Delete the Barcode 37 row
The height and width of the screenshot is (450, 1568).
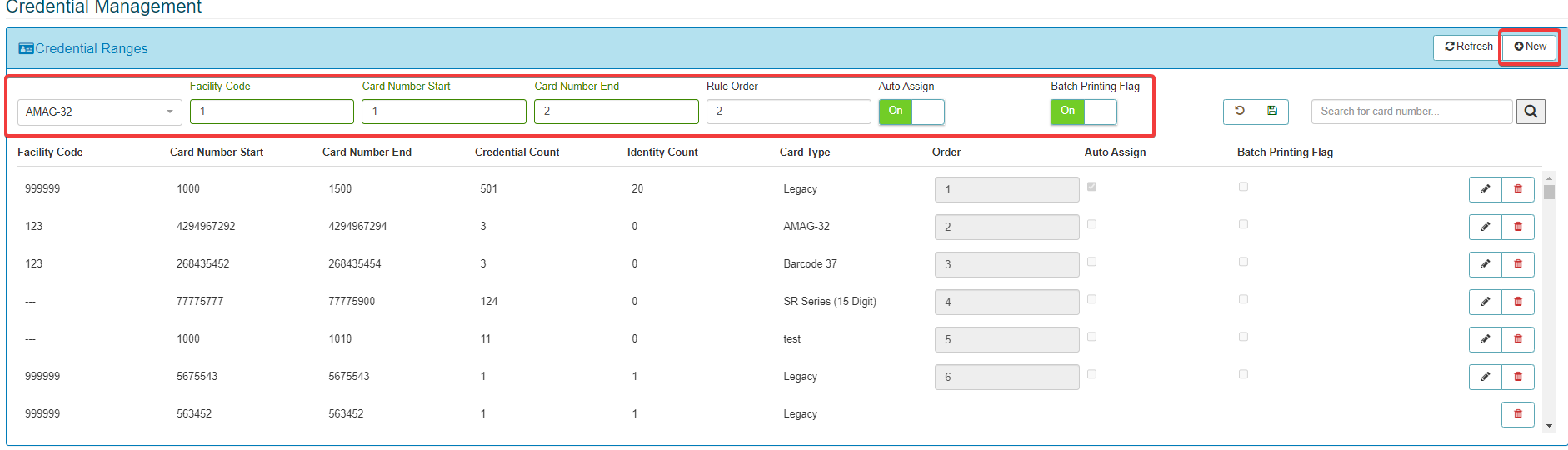point(1518,264)
